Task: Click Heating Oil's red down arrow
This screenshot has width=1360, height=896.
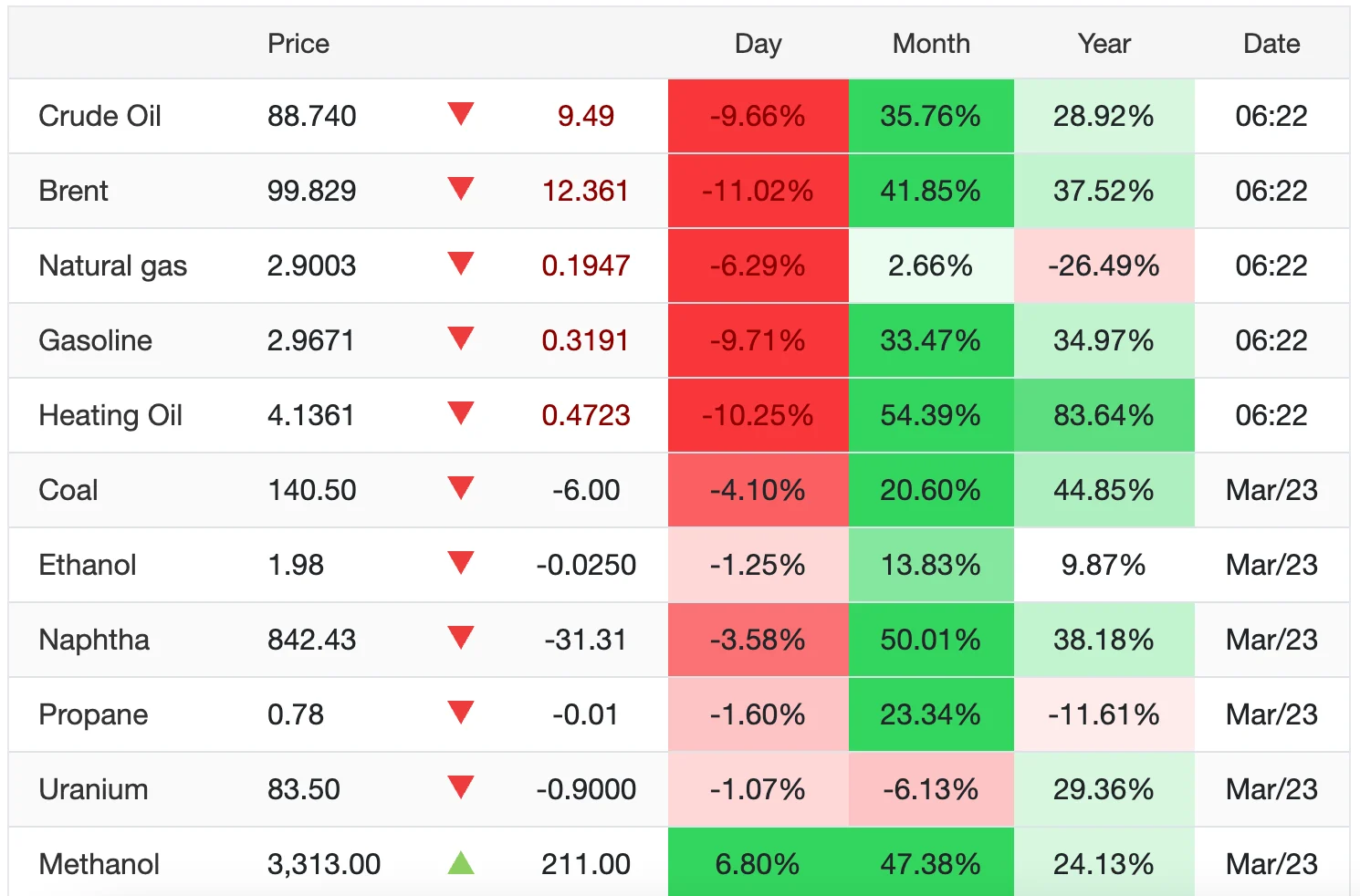Action: (x=461, y=413)
